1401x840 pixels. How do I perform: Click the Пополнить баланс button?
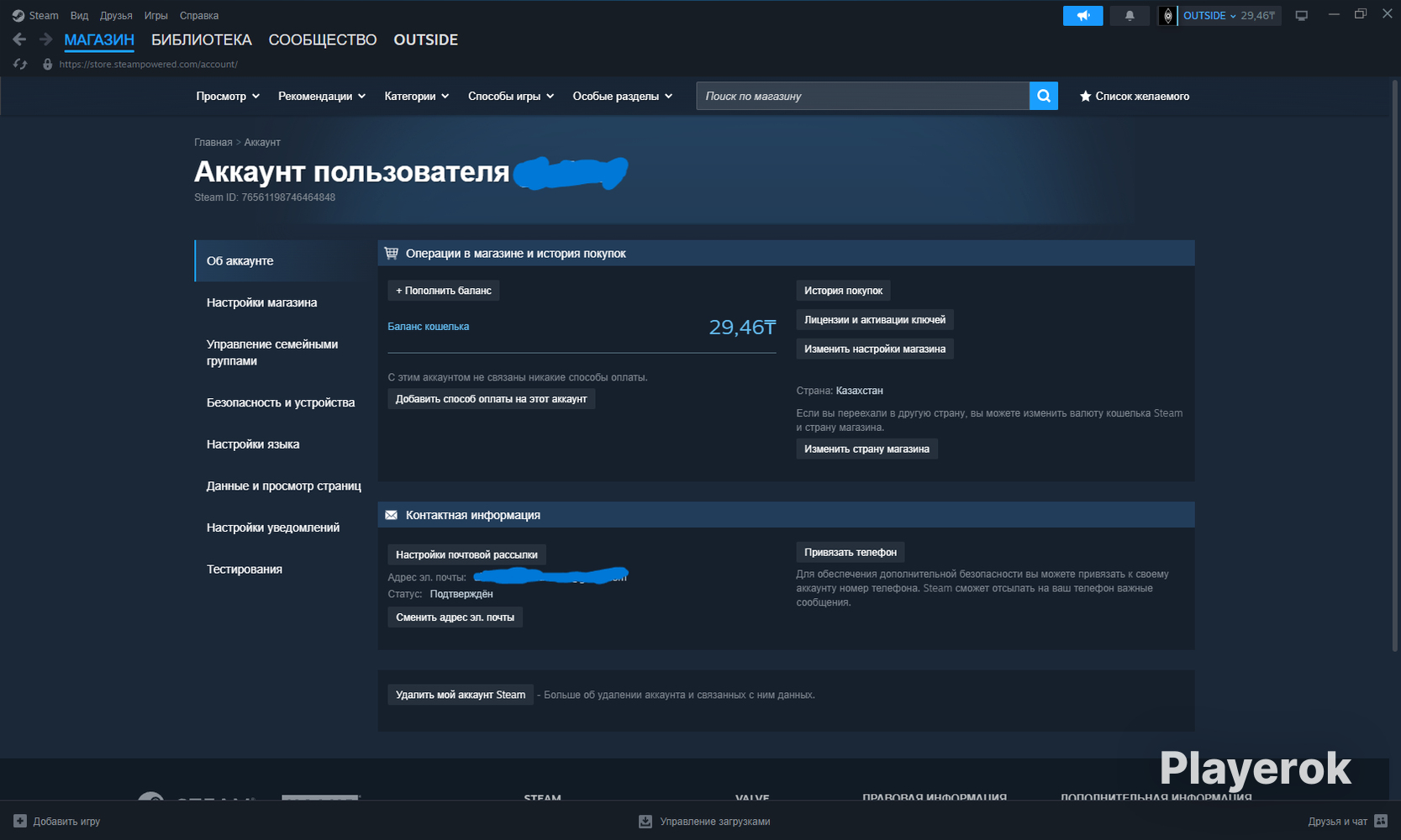(x=444, y=291)
